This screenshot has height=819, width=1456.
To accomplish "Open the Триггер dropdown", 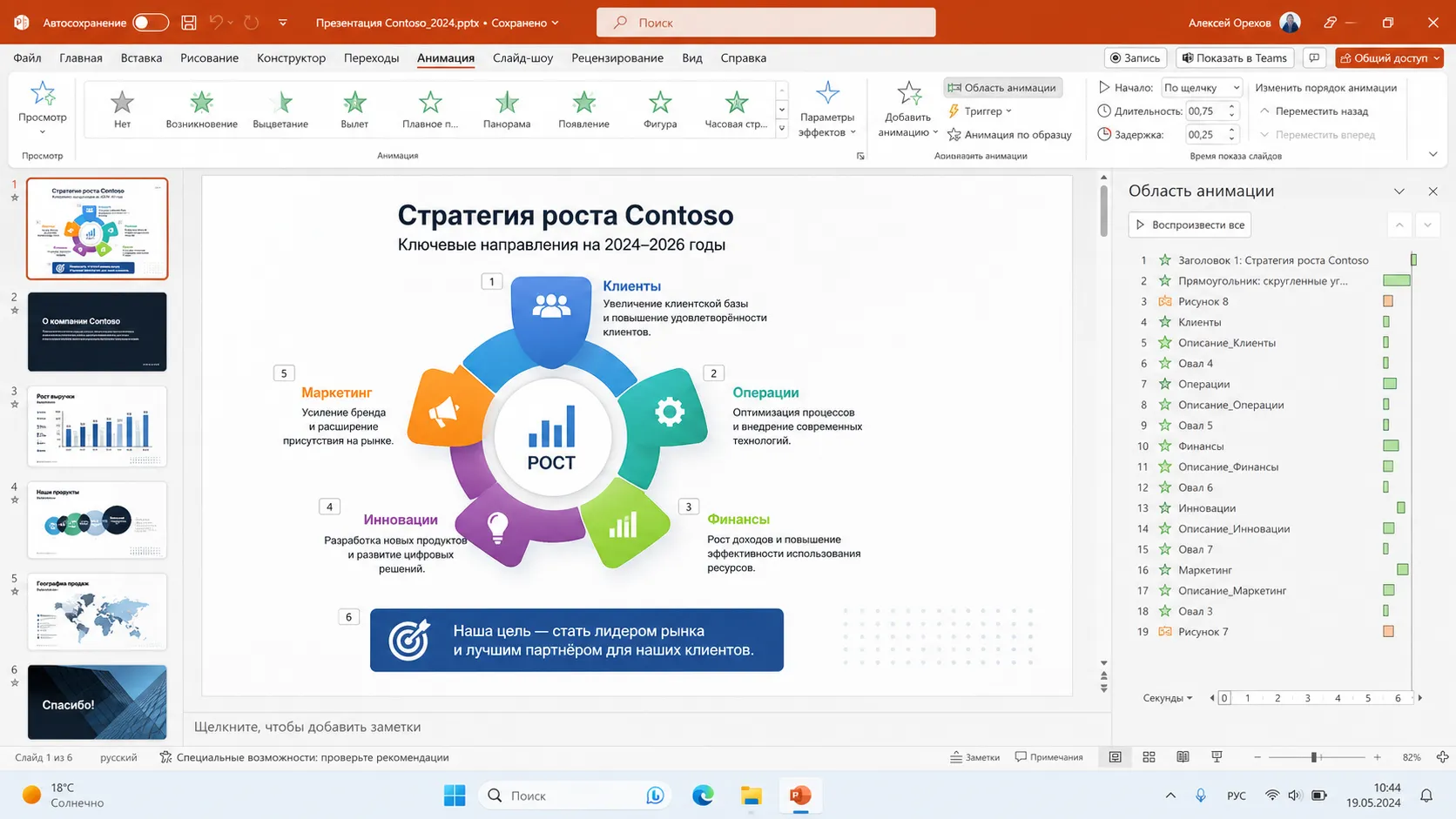I will [981, 111].
